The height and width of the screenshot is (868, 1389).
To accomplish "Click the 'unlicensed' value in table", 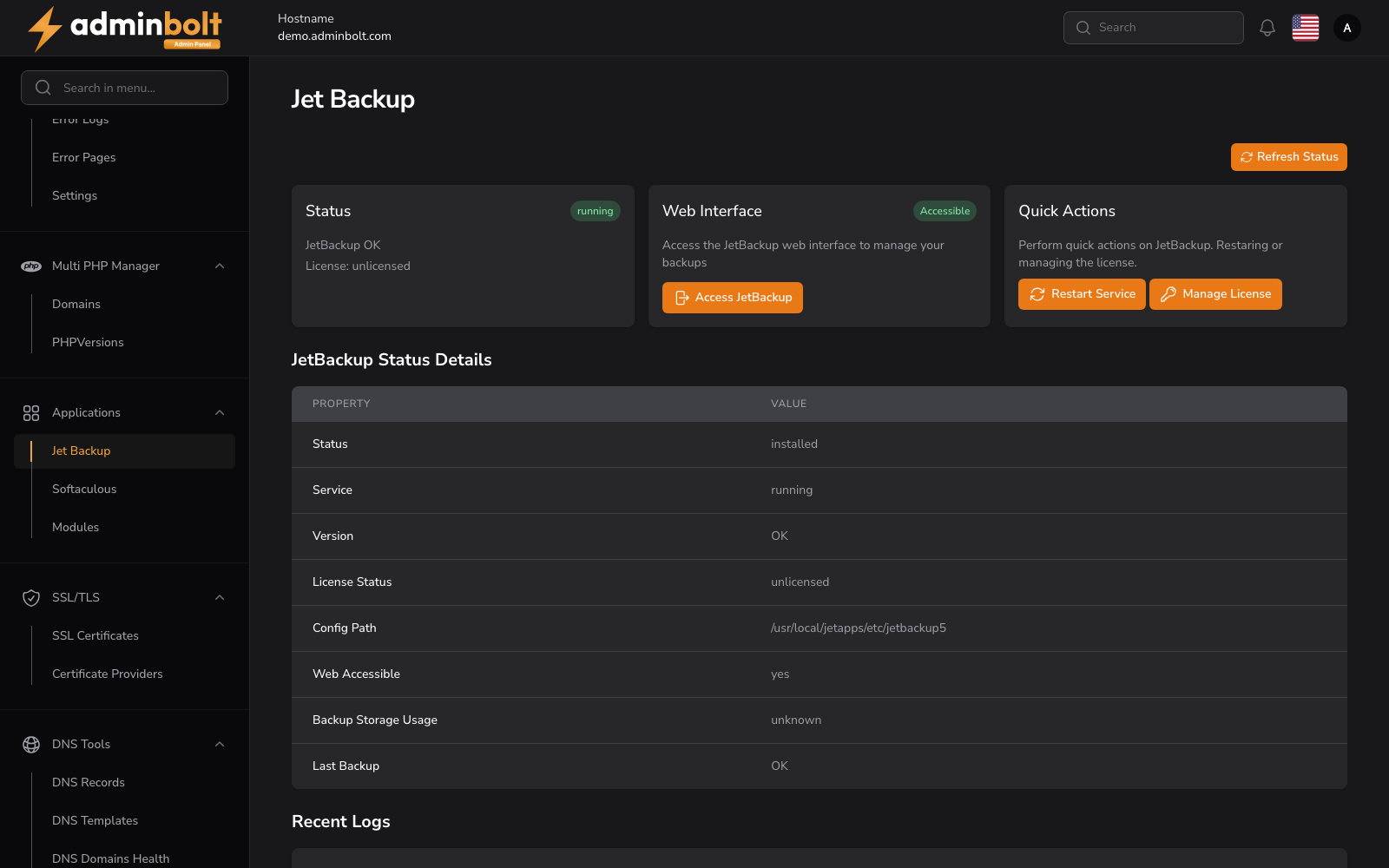I will pyautogui.click(x=800, y=582).
